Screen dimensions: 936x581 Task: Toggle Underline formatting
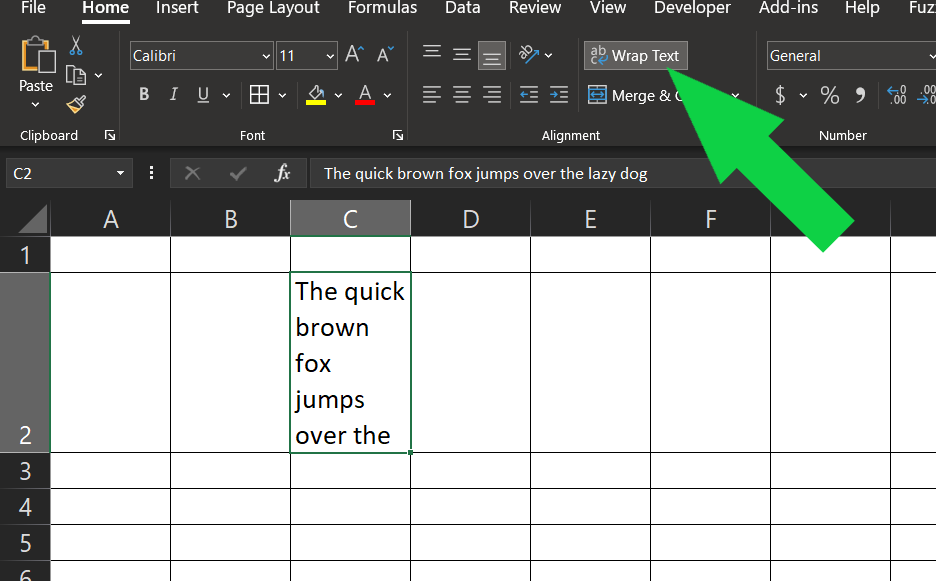click(203, 94)
